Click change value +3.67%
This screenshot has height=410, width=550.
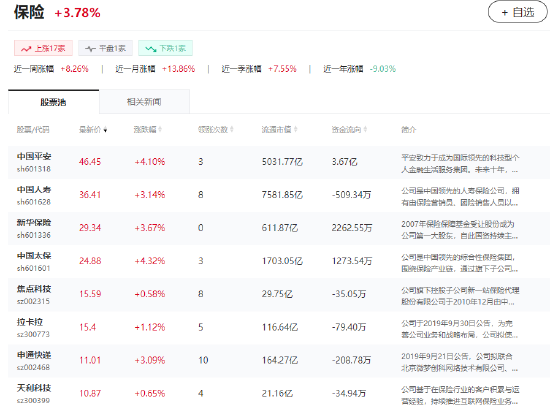coord(150,228)
